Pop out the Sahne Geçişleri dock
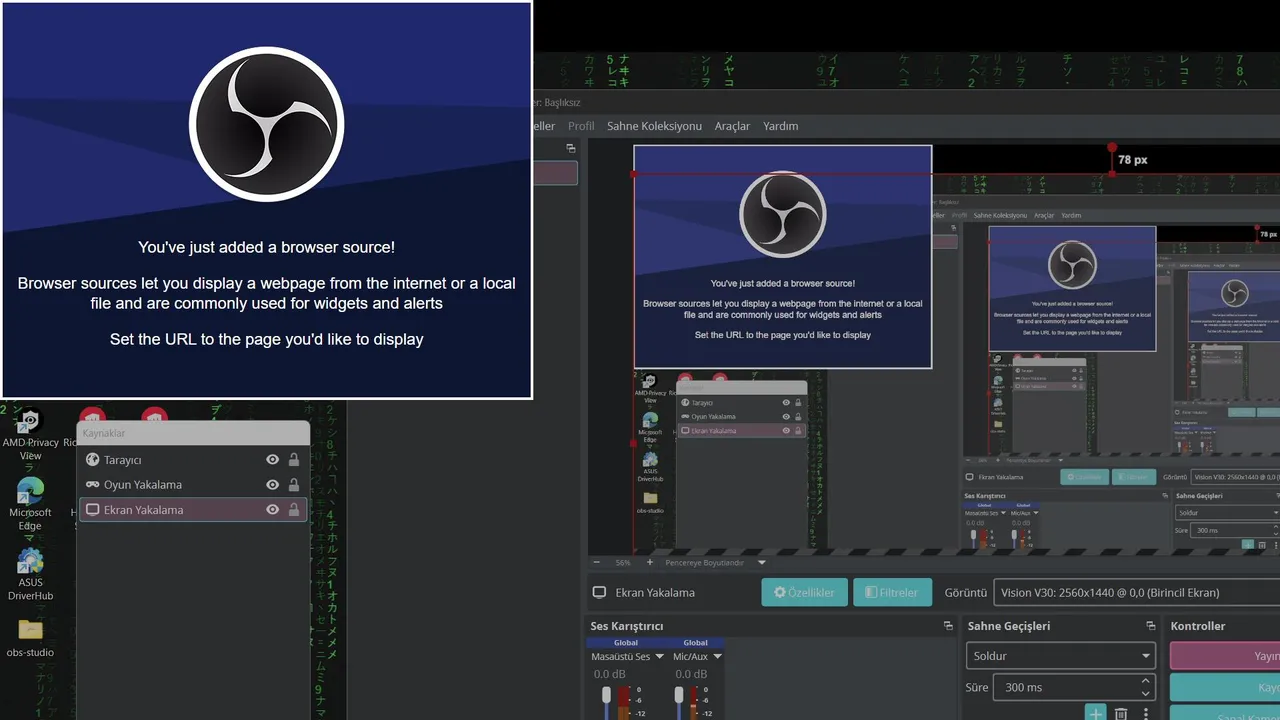This screenshot has height=720, width=1280. click(1151, 626)
